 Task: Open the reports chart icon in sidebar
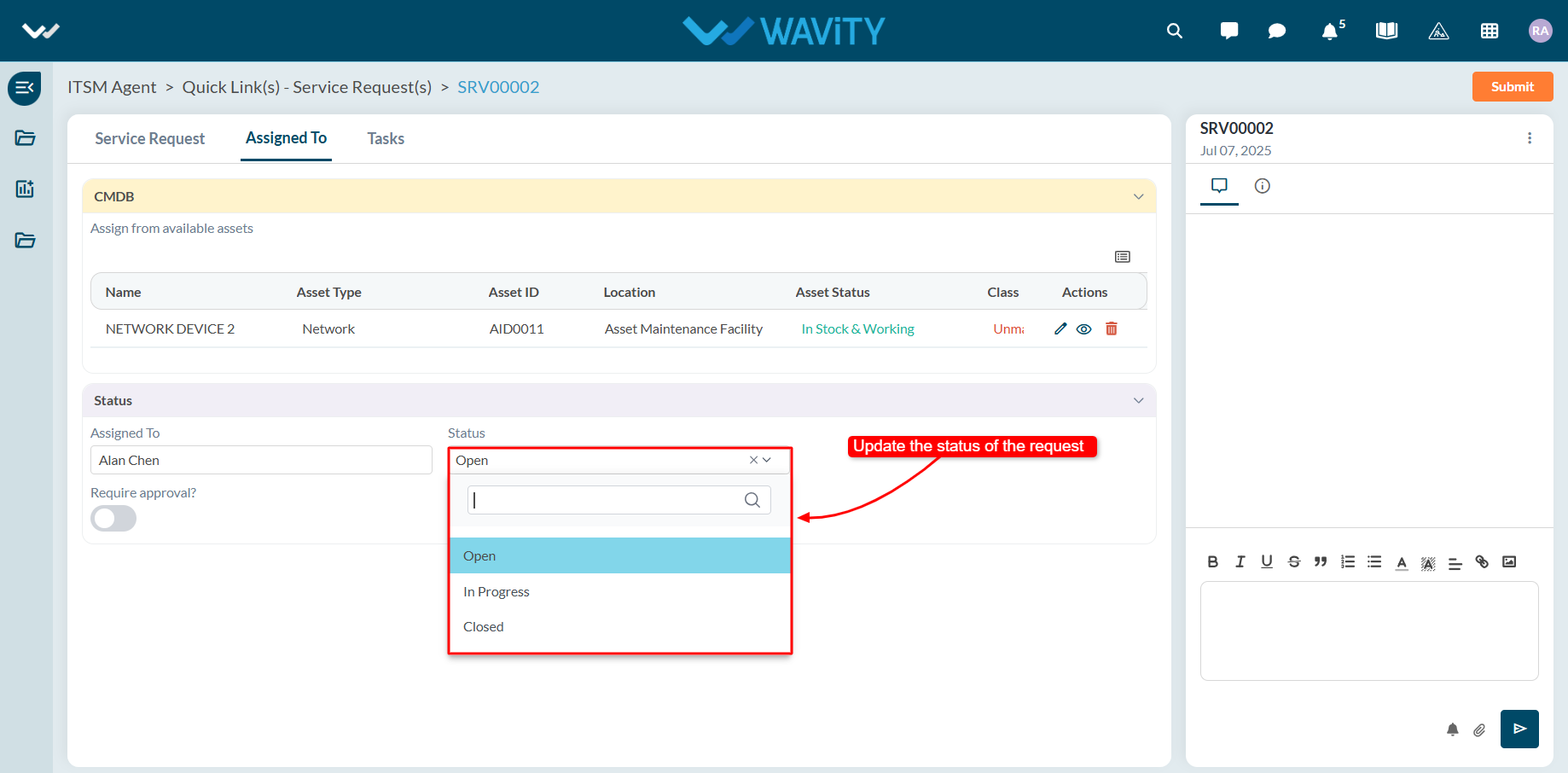click(x=25, y=189)
